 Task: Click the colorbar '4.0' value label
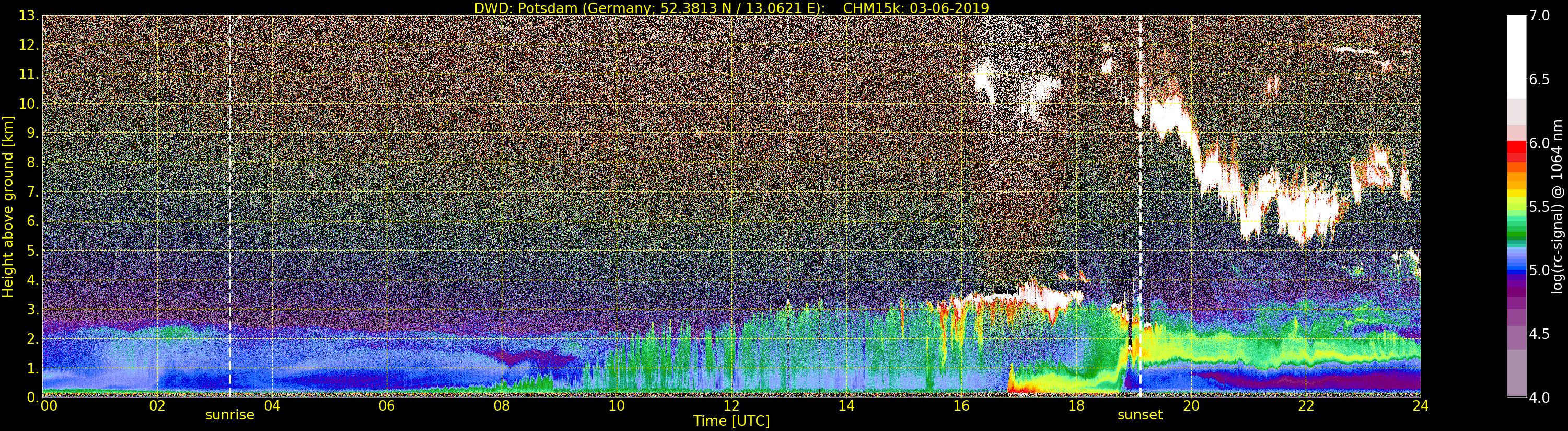pos(1539,398)
